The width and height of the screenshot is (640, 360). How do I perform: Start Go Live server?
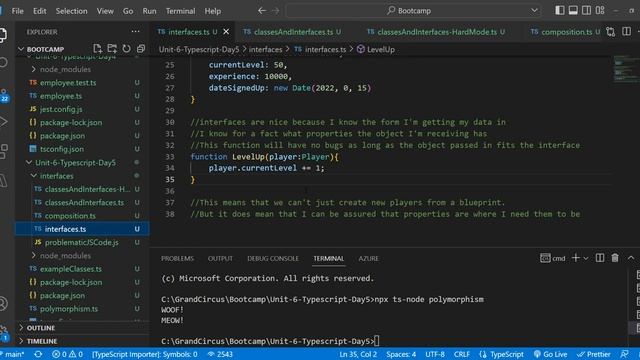tap(551, 354)
